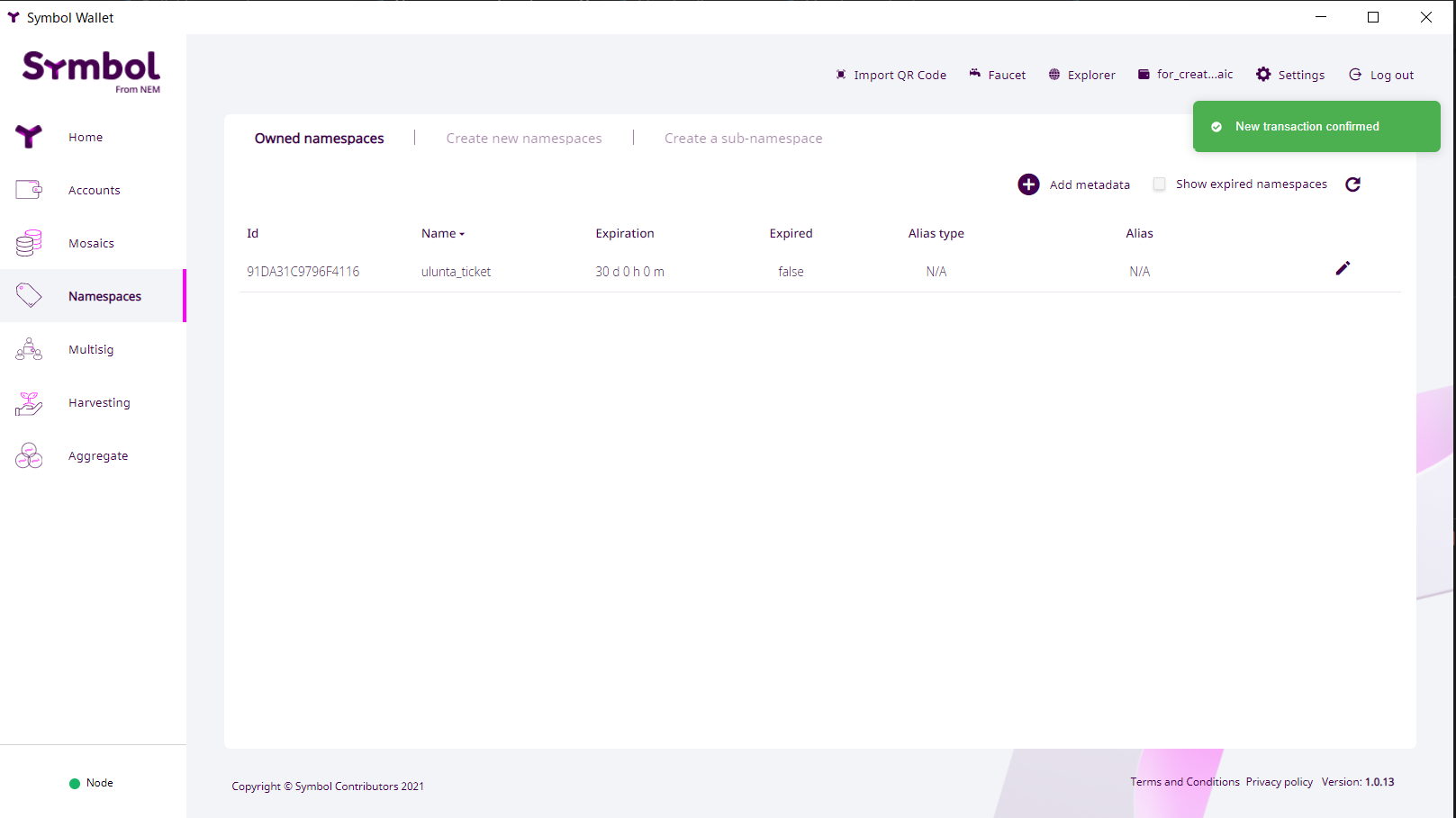Click the green Node status dot
This screenshot has width=1456, height=818.
[x=75, y=784]
